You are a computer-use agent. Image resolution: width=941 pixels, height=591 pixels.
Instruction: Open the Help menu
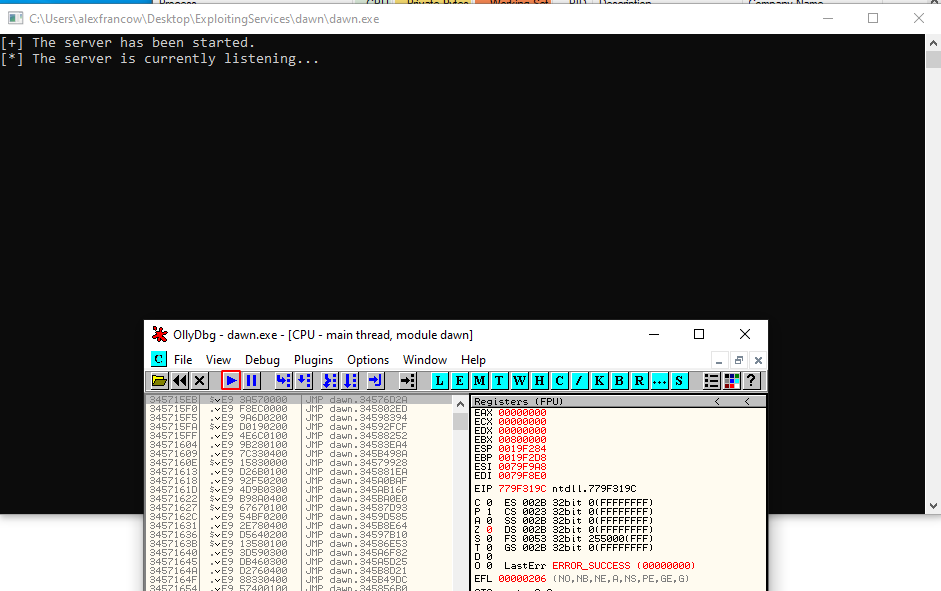(x=474, y=360)
